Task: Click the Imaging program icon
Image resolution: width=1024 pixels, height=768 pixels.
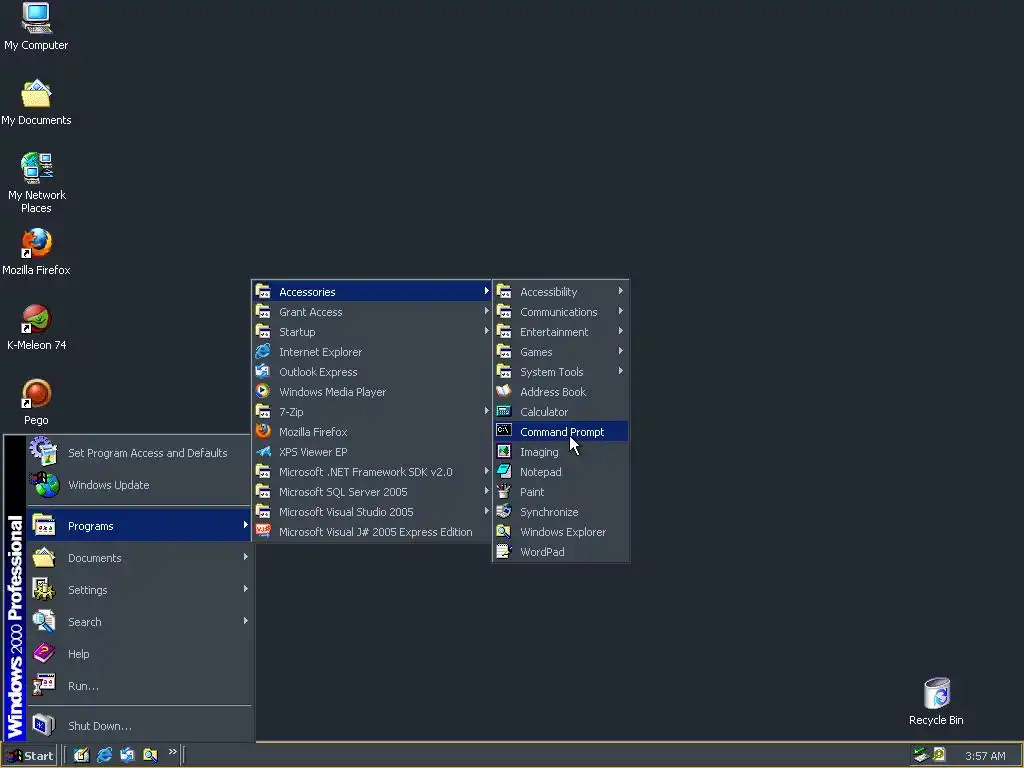Action: [504, 451]
